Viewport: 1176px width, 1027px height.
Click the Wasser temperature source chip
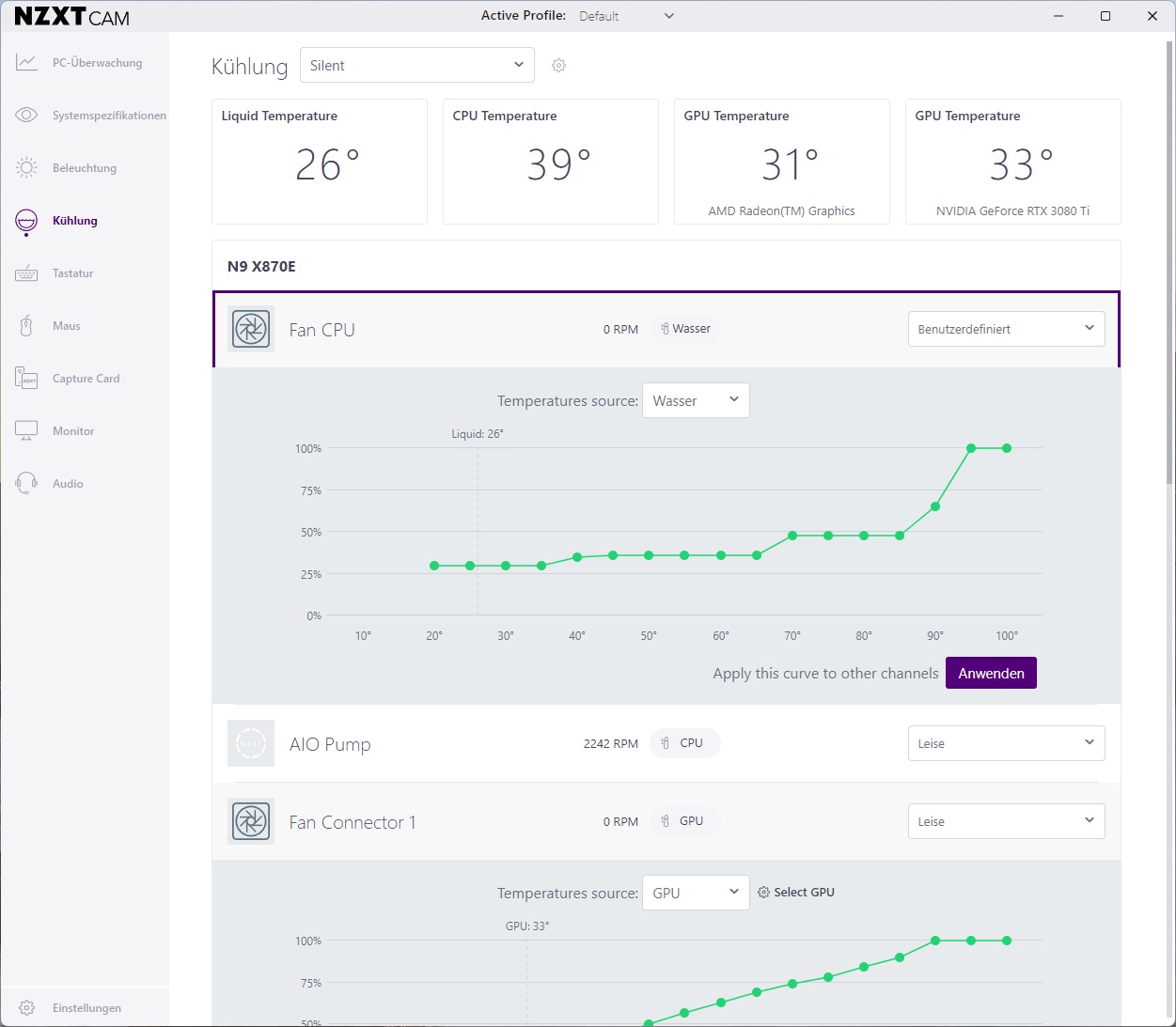point(685,329)
